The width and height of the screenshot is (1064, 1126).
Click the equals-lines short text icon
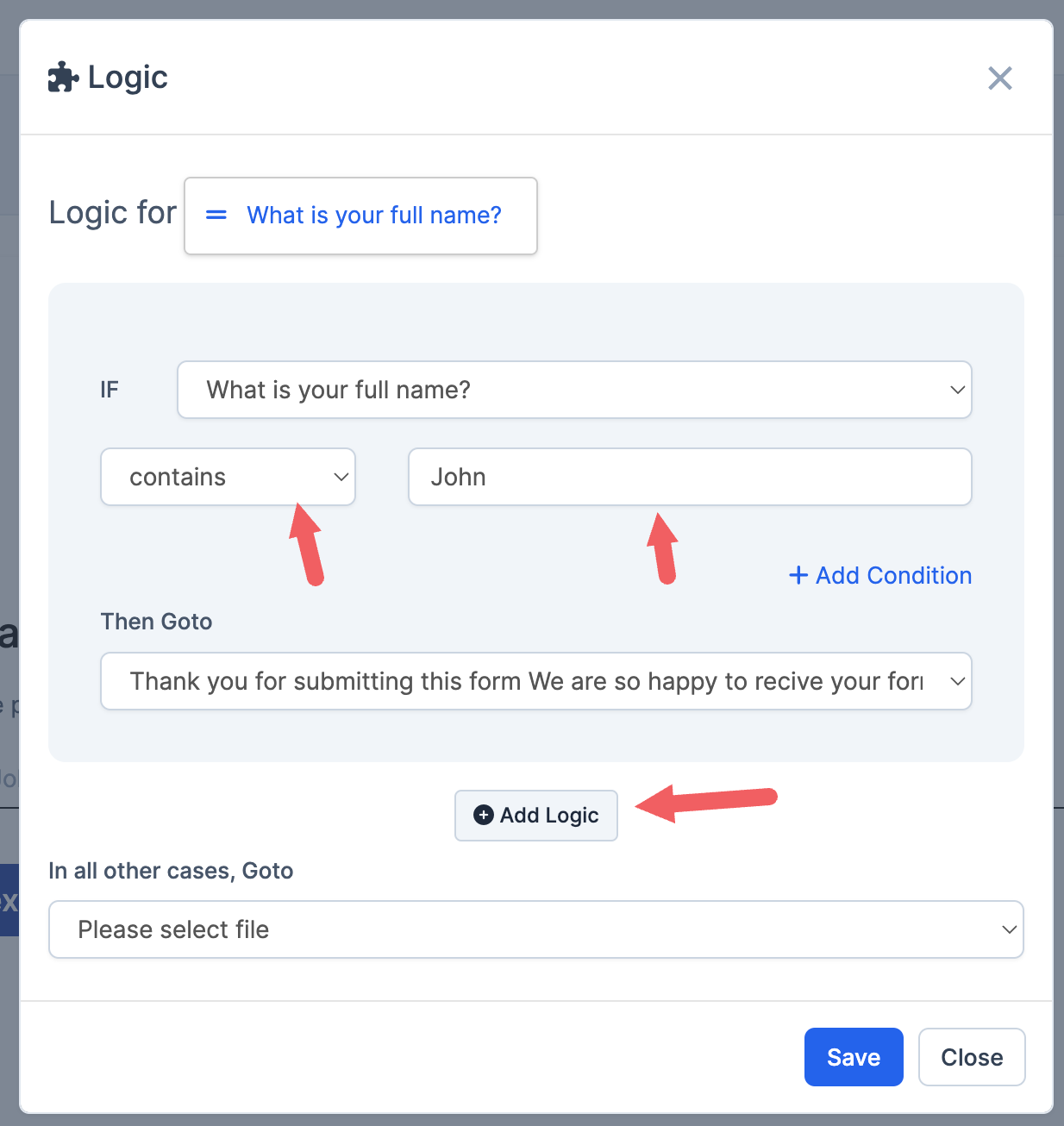216,215
